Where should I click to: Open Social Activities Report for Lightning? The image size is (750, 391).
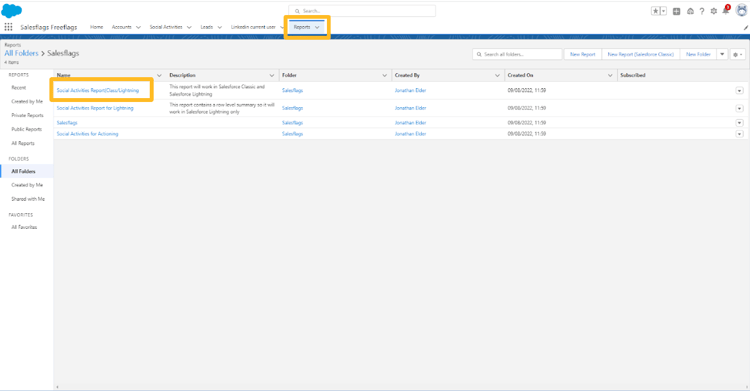[95, 108]
